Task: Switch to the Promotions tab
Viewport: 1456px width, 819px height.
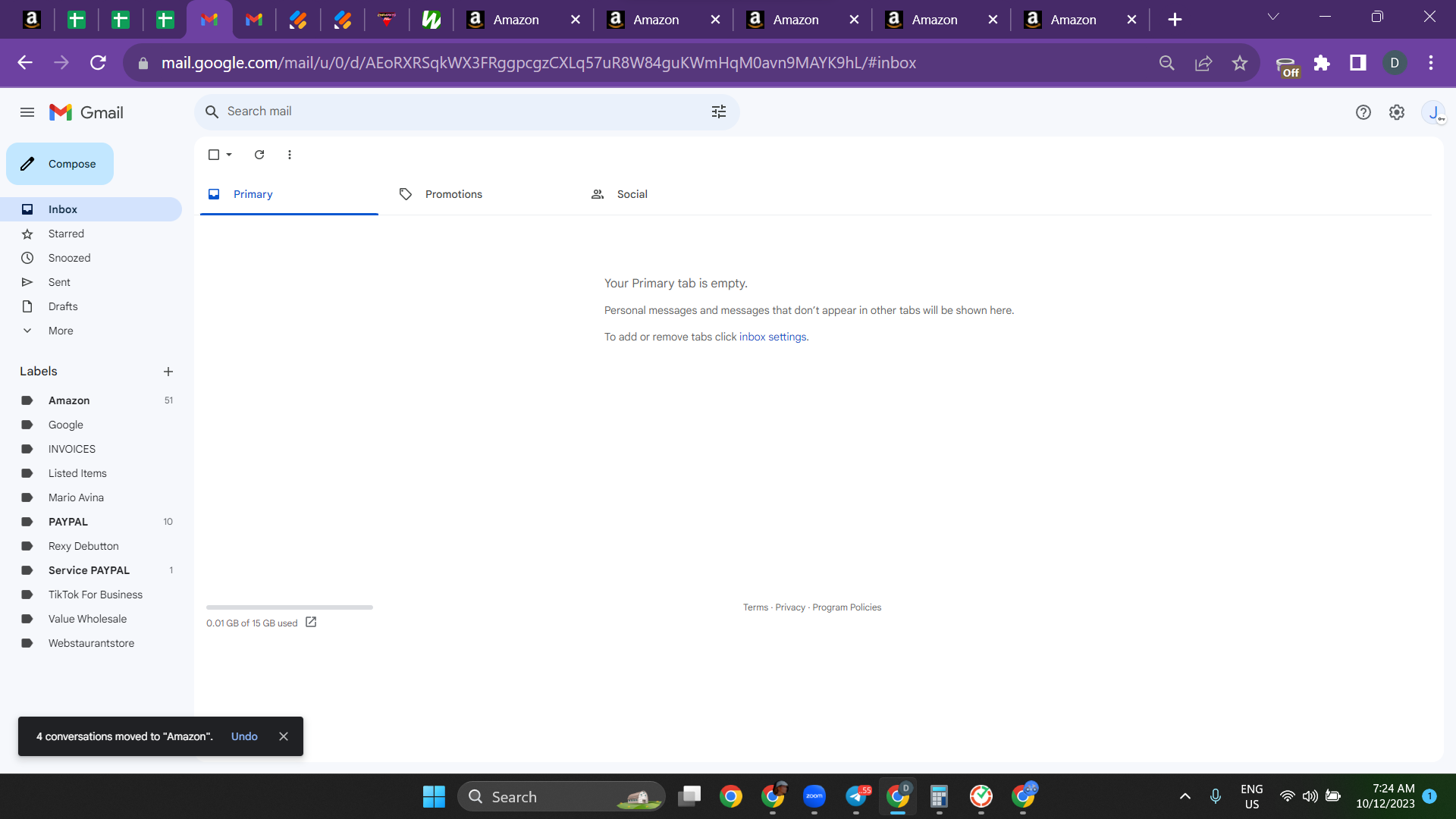Action: pos(481,194)
